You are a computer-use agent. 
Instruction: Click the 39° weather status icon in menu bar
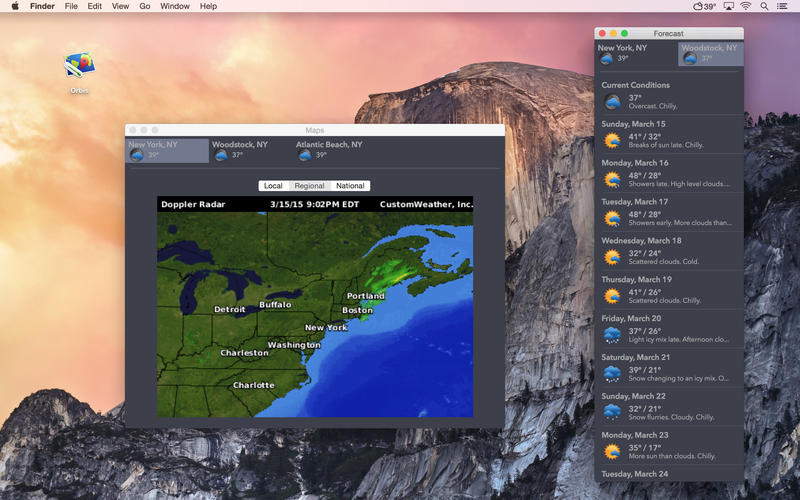click(x=703, y=6)
